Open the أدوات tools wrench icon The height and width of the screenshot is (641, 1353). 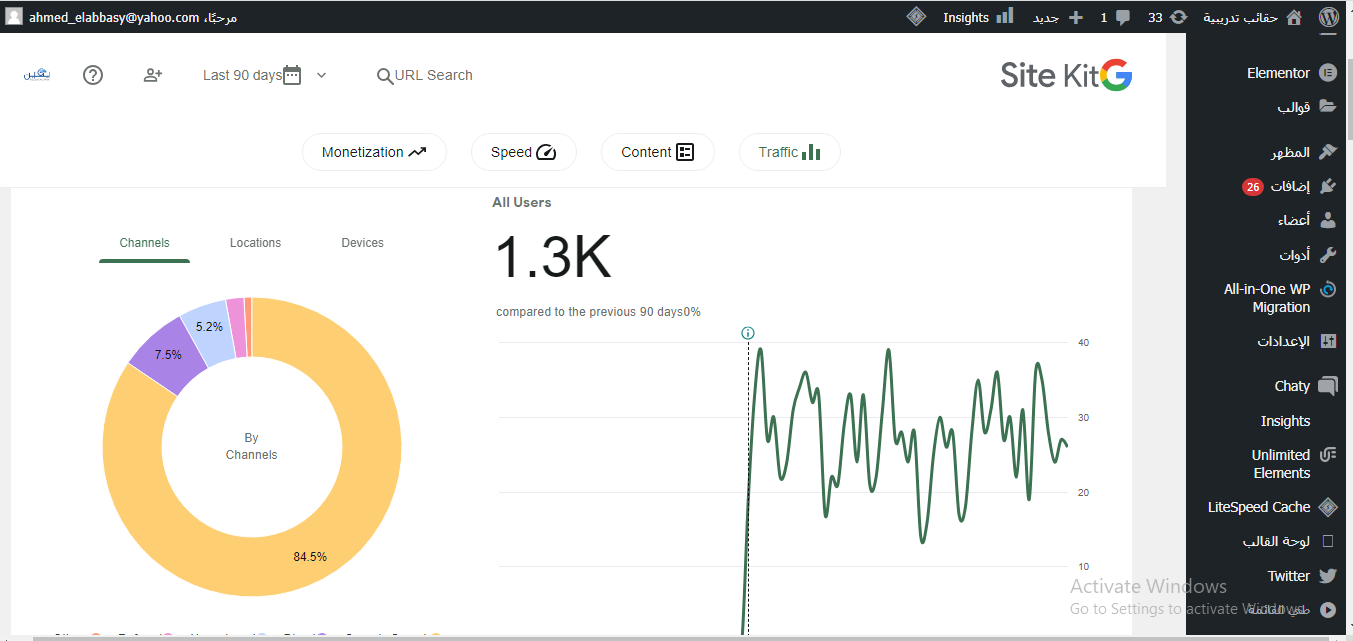pyautogui.click(x=1327, y=255)
